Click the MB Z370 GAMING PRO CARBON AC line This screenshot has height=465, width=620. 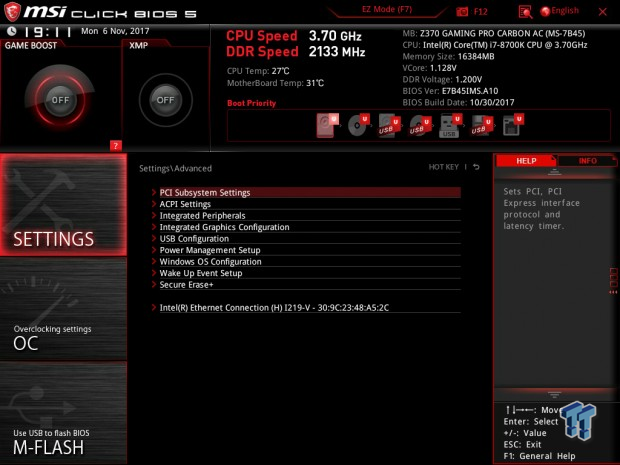pos(494,33)
